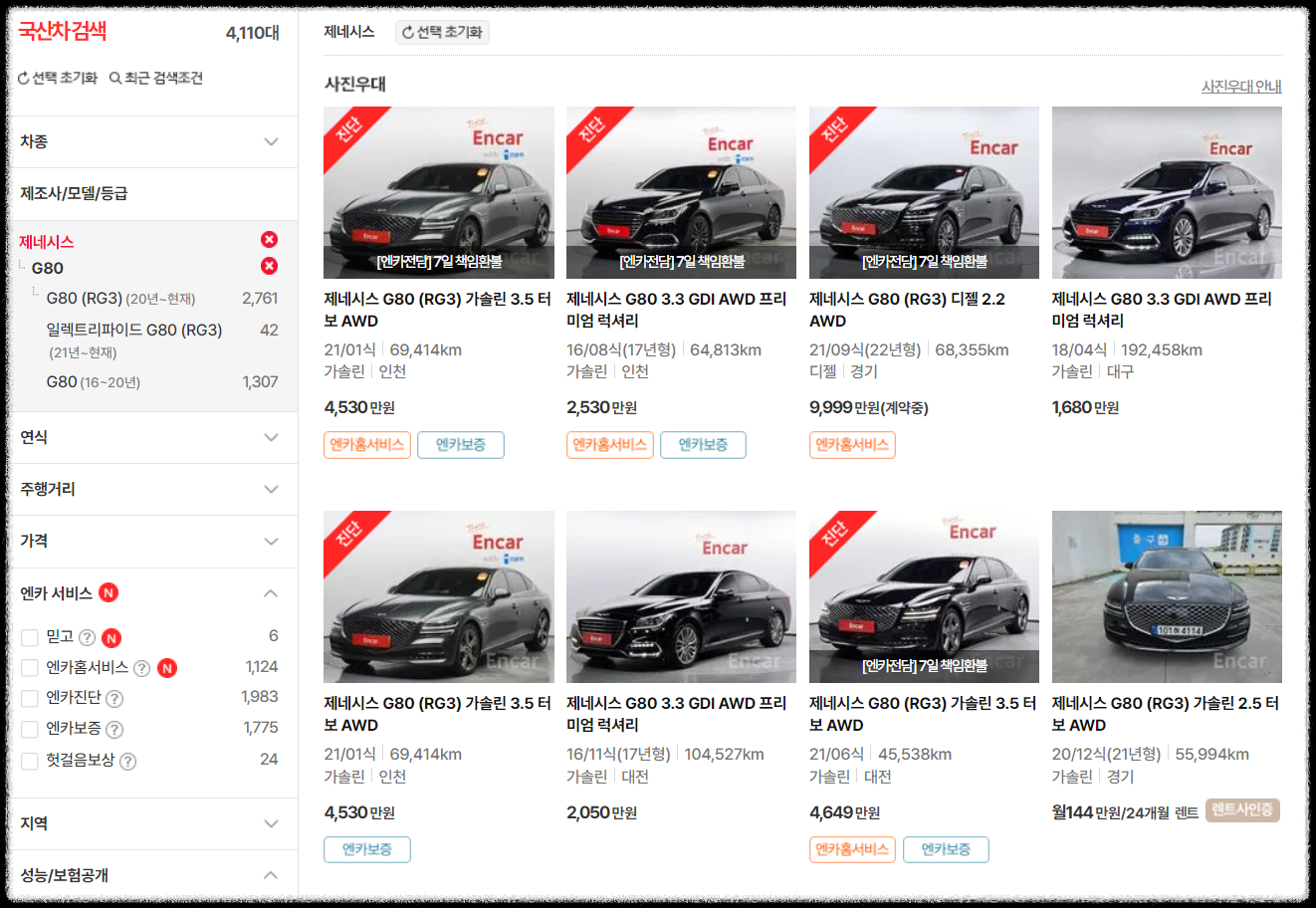Check the 헛걸음보상 checkbox

point(30,761)
